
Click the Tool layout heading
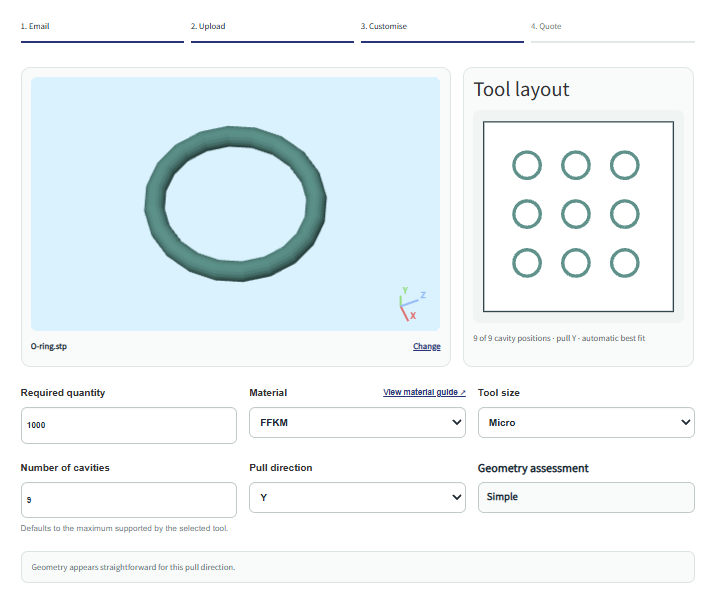521,89
